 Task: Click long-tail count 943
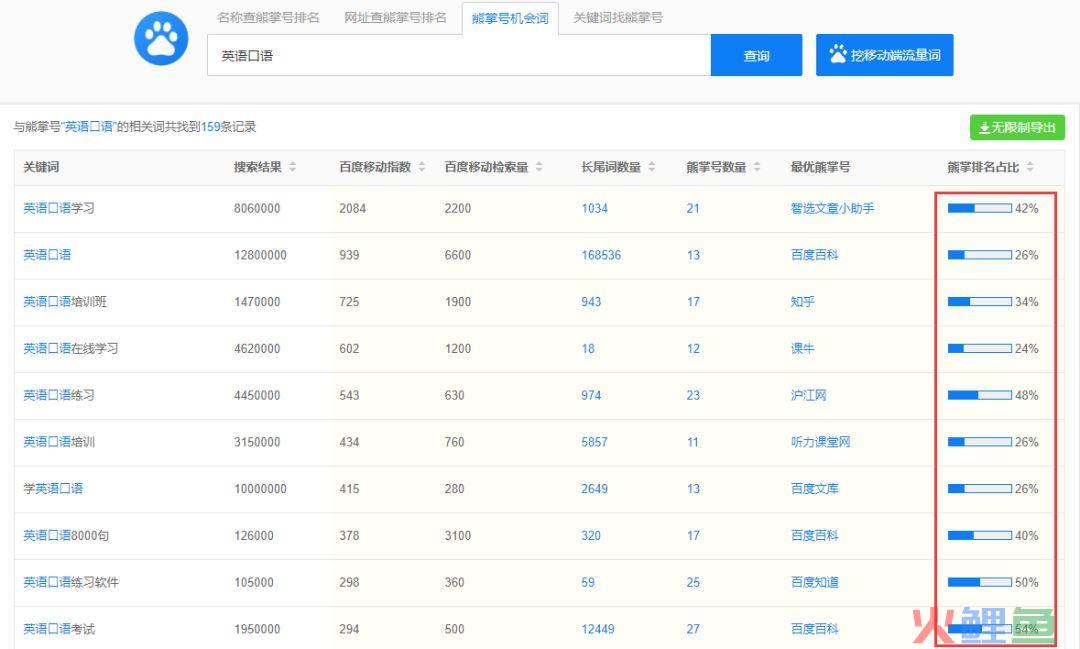(591, 302)
